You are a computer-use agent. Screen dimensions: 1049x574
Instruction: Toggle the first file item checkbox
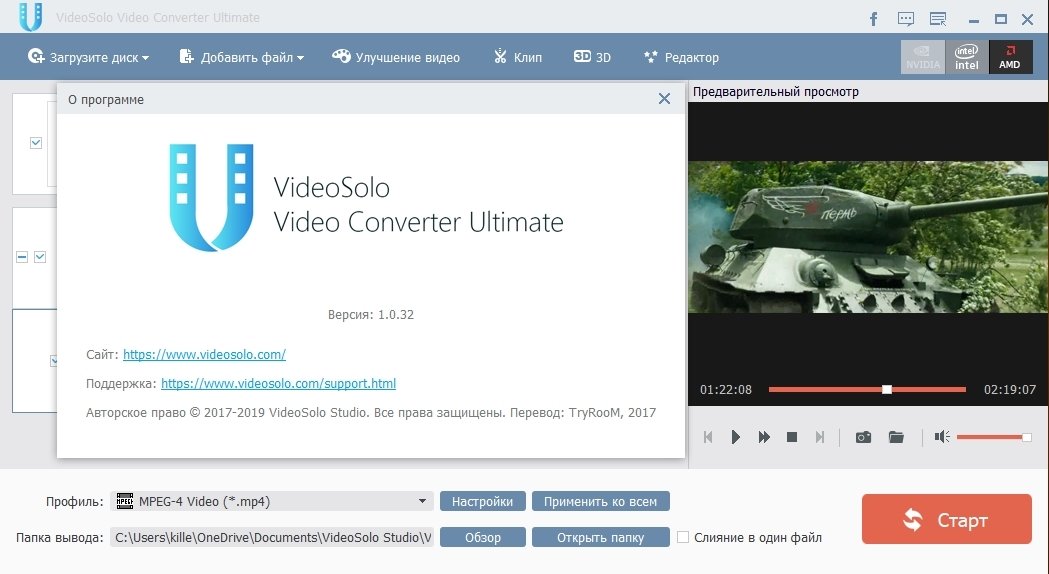[37, 143]
